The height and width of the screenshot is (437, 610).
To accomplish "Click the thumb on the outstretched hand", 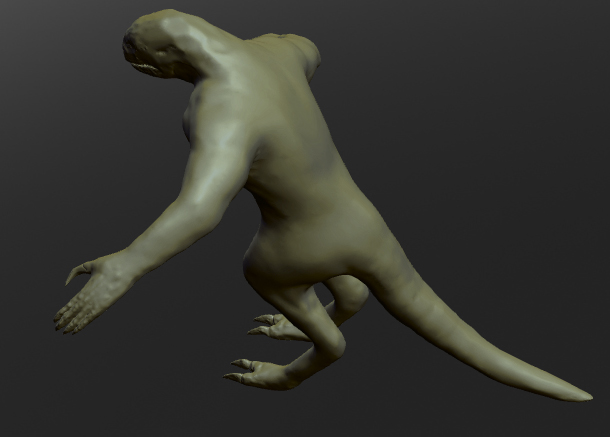I will tap(77, 270).
